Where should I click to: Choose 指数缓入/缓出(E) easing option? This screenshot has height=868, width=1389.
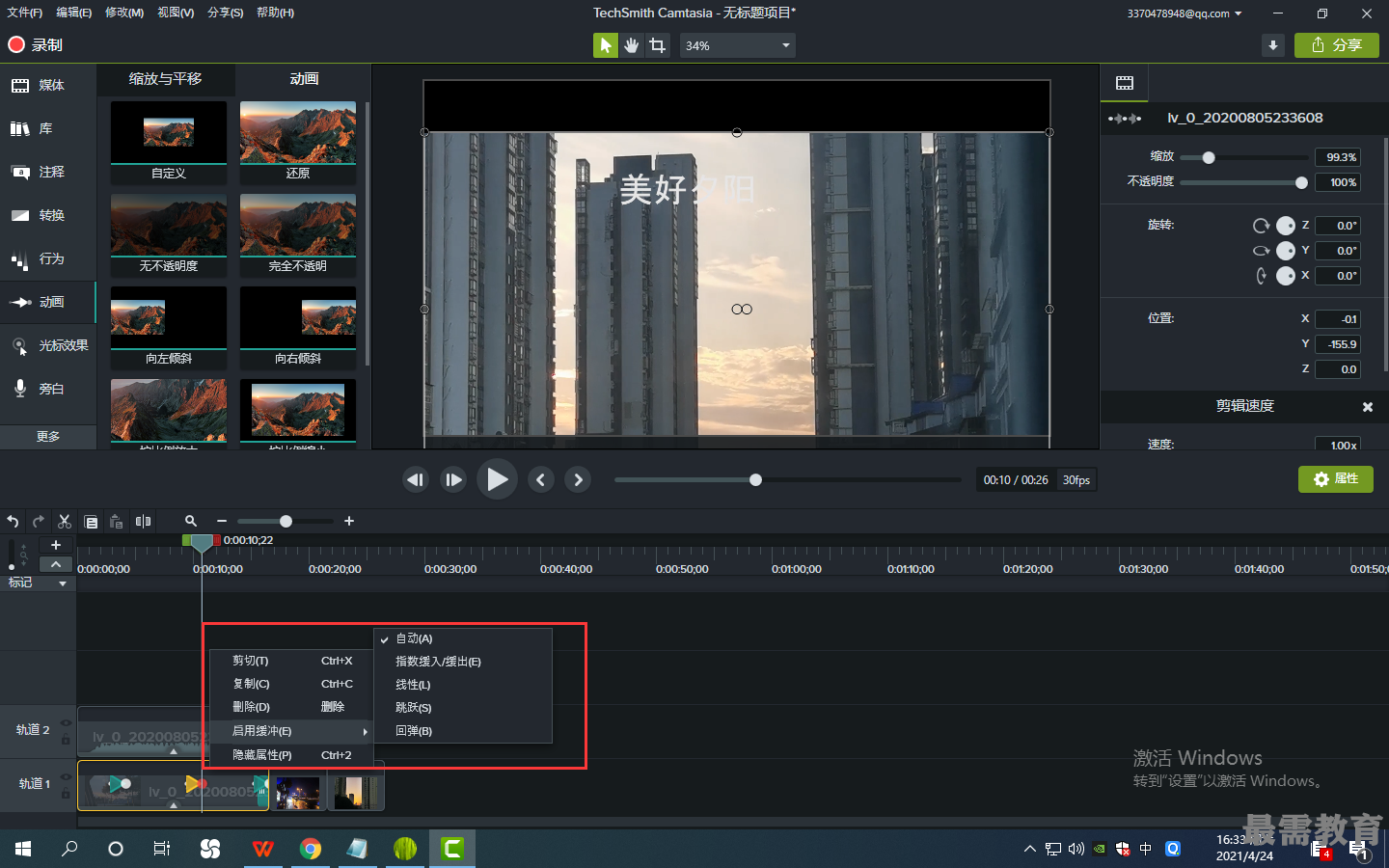(463, 662)
